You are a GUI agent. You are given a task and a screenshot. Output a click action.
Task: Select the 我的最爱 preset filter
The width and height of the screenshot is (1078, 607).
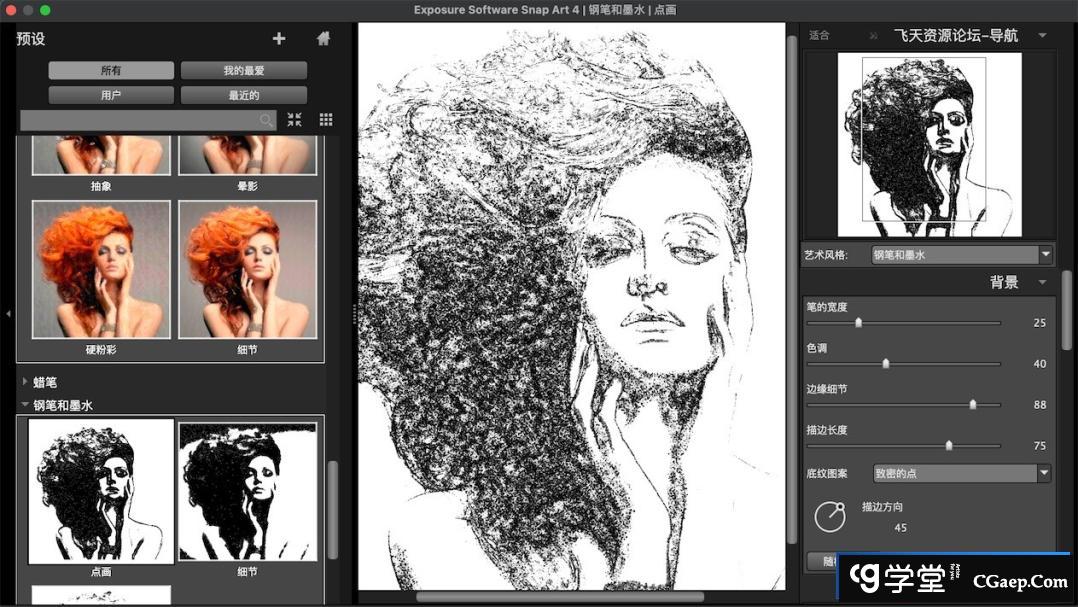point(243,71)
